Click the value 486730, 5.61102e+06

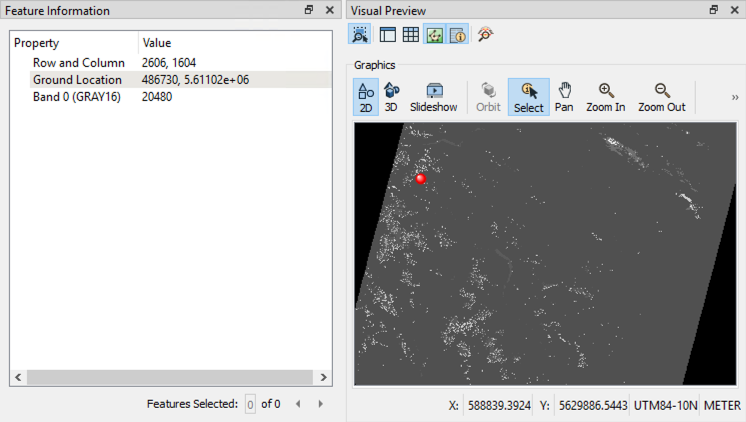(195, 79)
